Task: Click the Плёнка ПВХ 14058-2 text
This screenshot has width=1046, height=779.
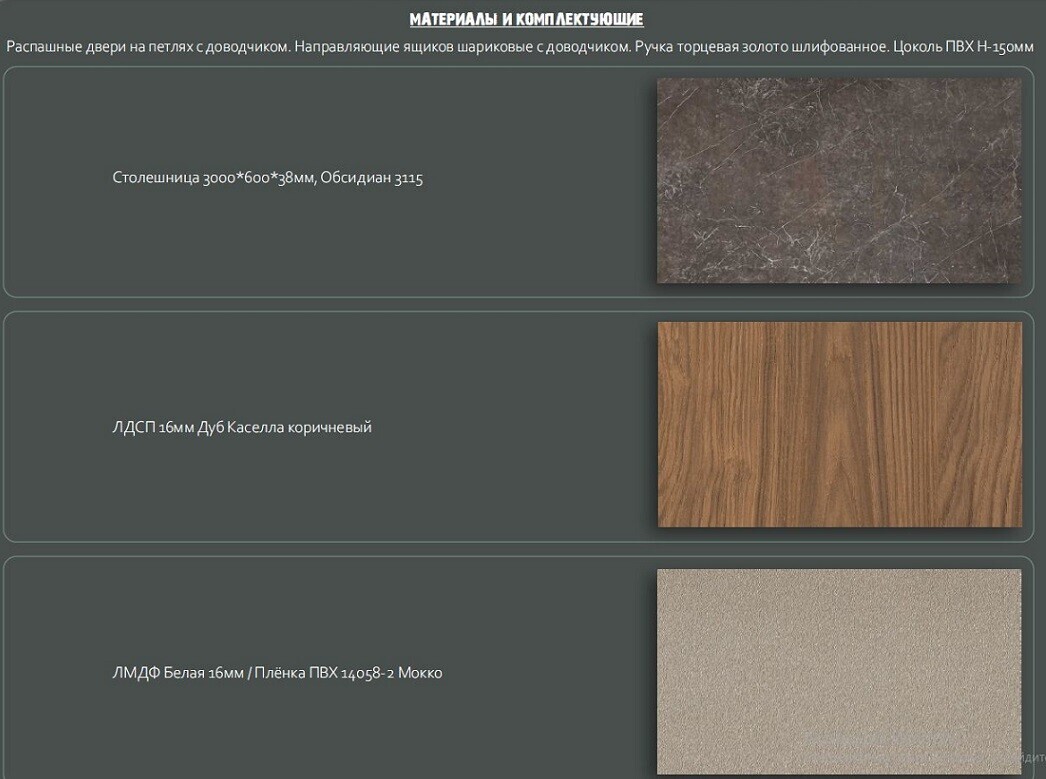Action: coord(323,673)
